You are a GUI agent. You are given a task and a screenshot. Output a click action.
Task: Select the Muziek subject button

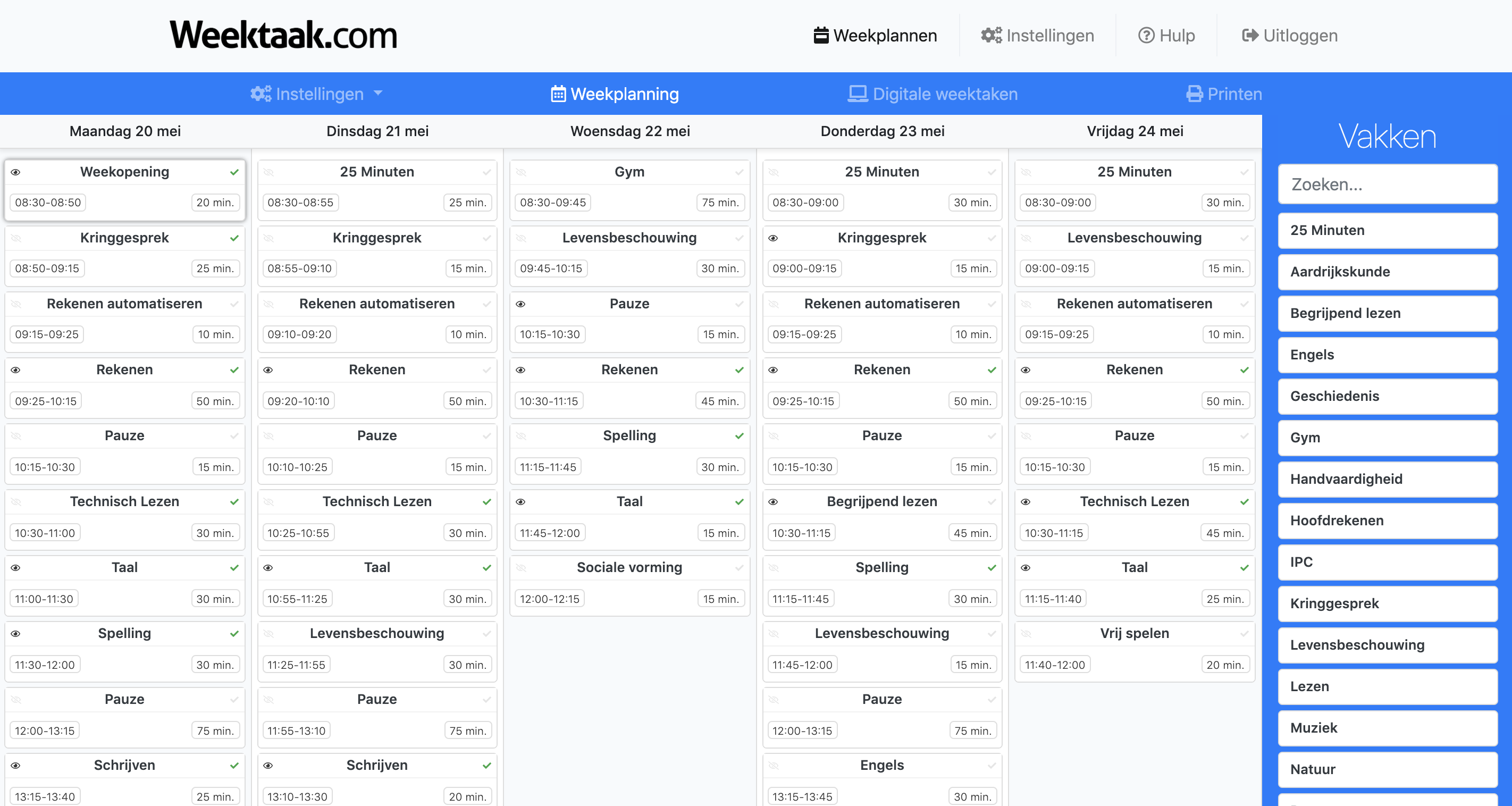[x=1388, y=728]
